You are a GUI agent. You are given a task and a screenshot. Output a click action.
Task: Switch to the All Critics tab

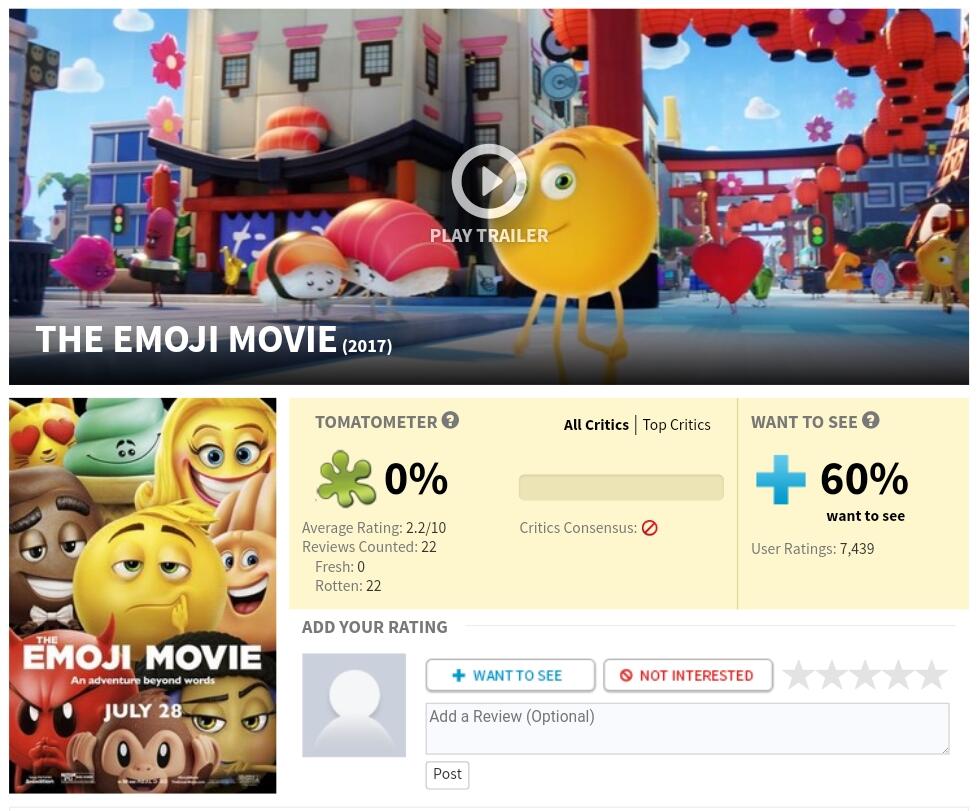tap(596, 425)
